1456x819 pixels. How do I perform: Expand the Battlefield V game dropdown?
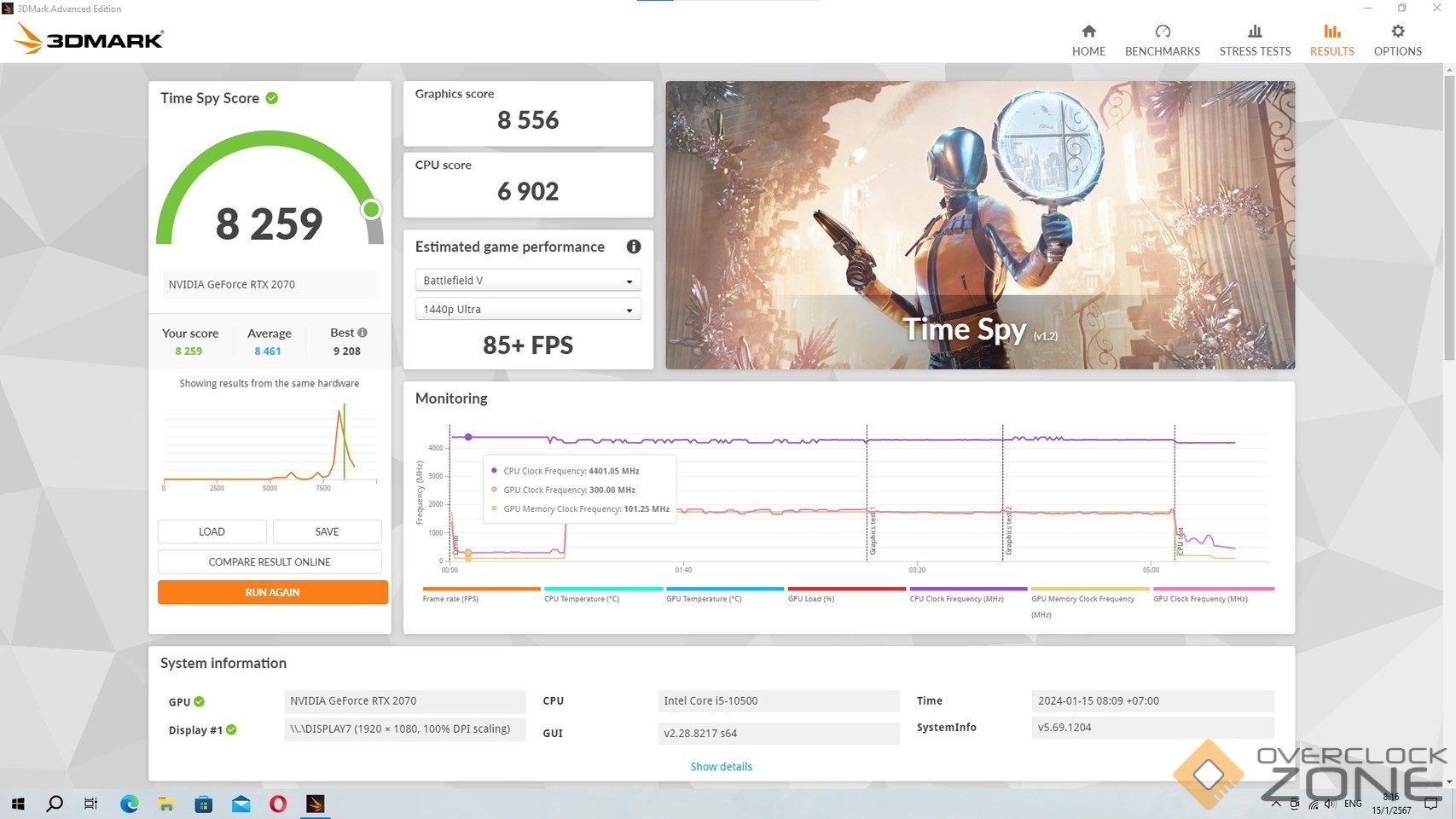point(527,281)
